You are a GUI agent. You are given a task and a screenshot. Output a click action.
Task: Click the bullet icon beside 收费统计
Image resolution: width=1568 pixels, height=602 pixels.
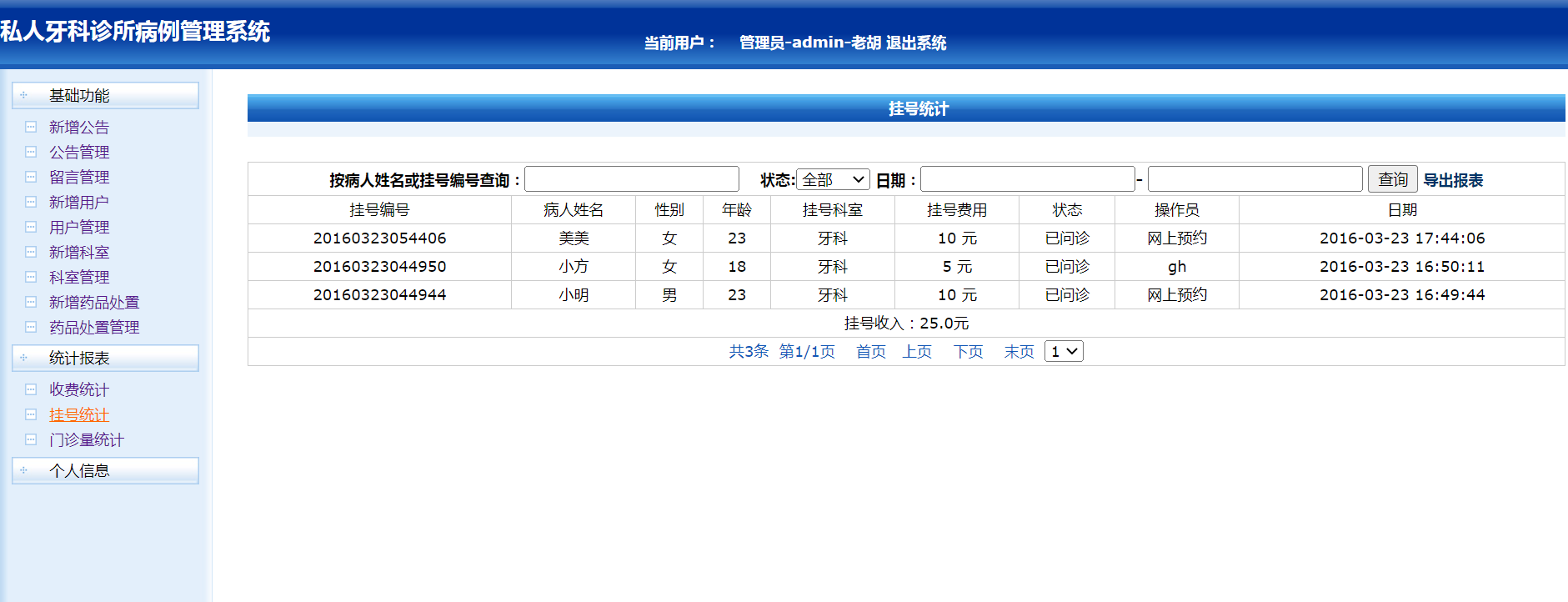tap(31, 389)
